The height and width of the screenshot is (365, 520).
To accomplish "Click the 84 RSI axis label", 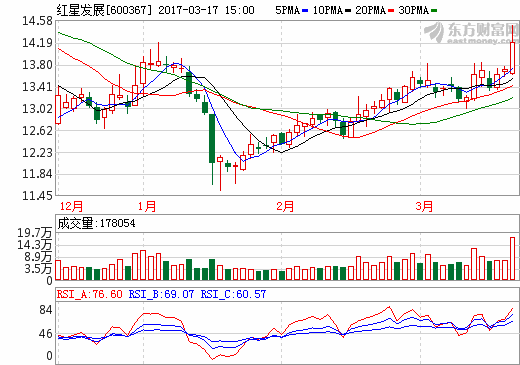I will pyautogui.click(x=46, y=310).
